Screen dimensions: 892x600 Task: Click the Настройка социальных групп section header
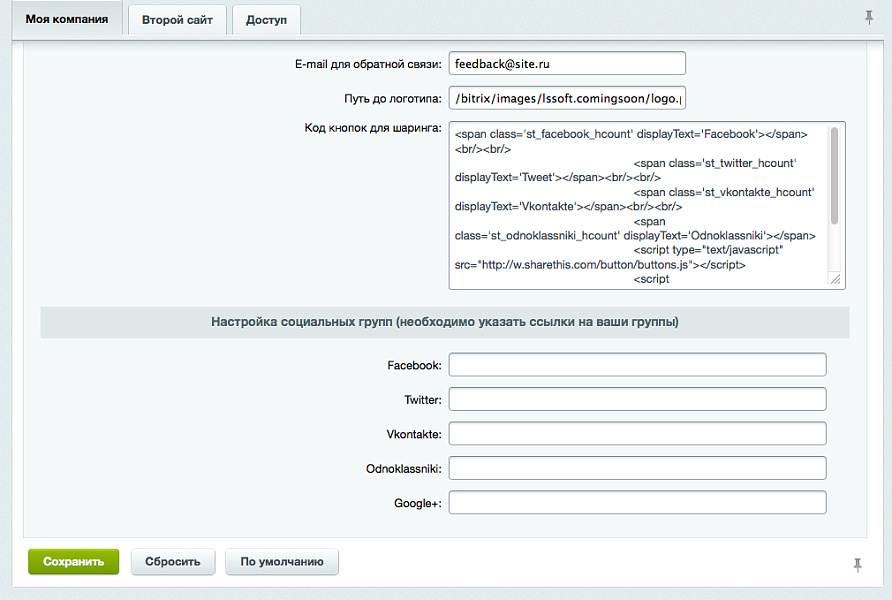click(445, 322)
